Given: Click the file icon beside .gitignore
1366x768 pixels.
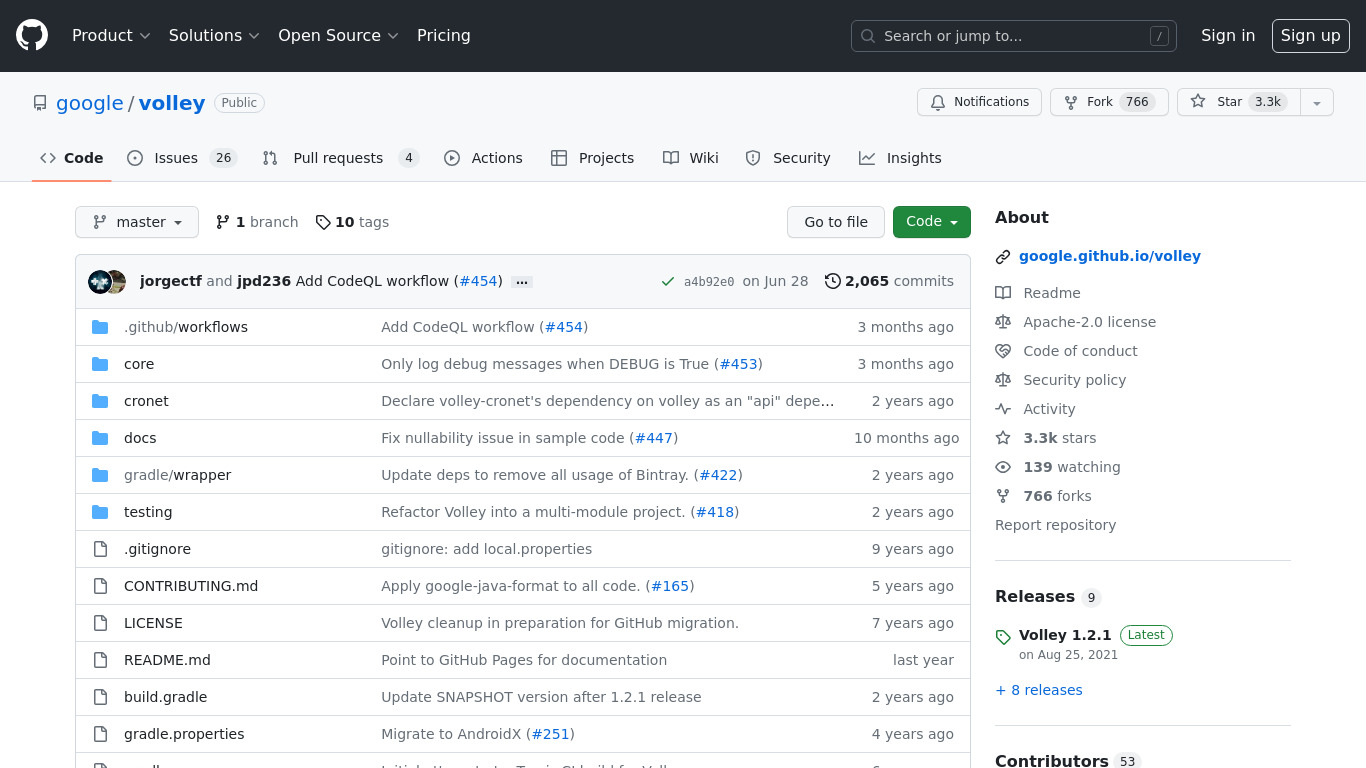Looking at the screenshot, I should coord(100,549).
